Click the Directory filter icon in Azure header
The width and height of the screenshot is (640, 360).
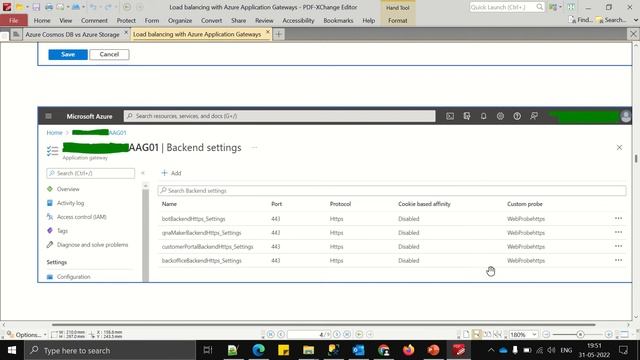[467, 116]
